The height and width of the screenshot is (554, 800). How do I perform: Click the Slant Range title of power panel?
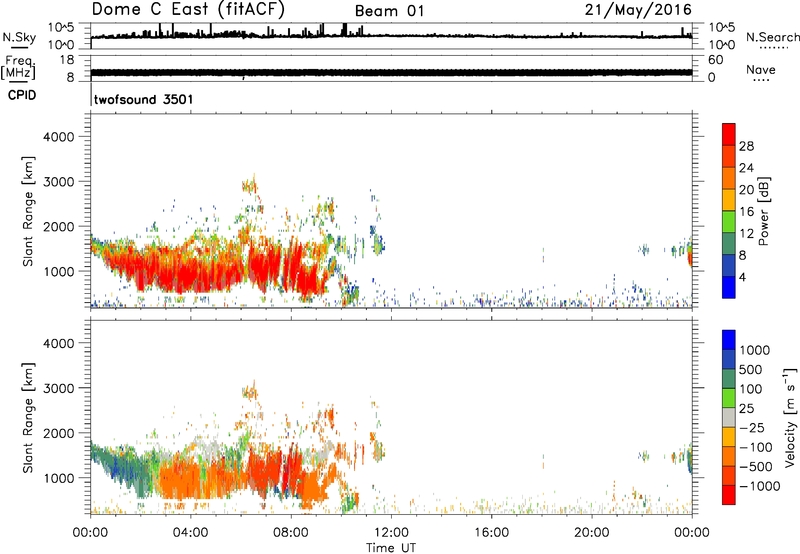(x=28, y=211)
